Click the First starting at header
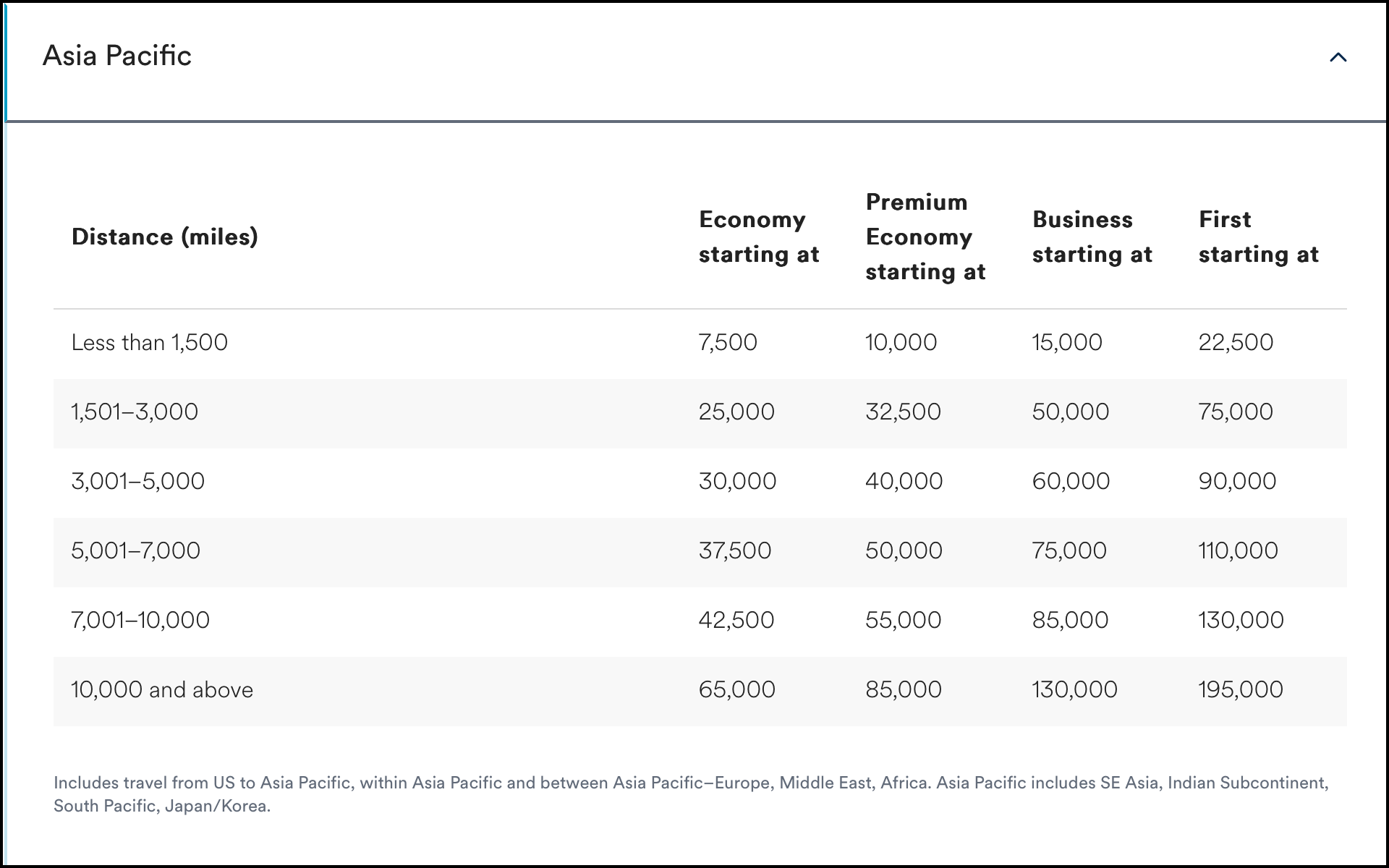Image resolution: width=1389 pixels, height=868 pixels. 1259,237
